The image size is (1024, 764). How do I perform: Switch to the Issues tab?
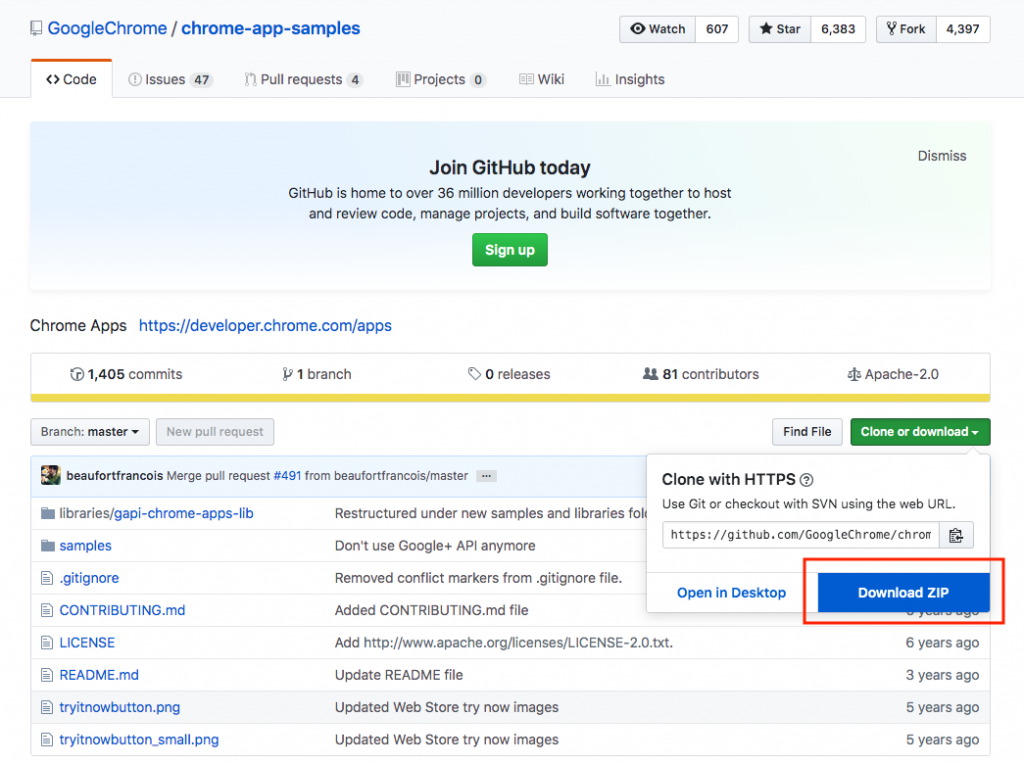pyautogui.click(x=170, y=79)
